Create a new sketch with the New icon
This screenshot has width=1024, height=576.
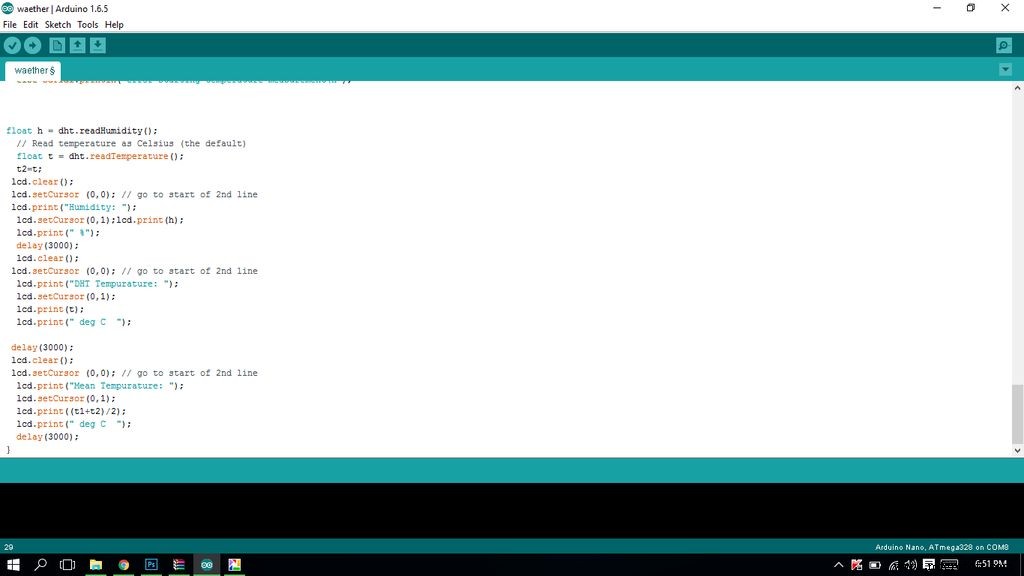(x=57, y=45)
